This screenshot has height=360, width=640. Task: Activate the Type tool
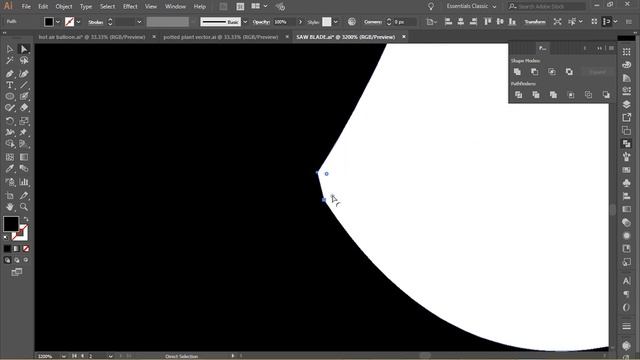coord(10,85)
